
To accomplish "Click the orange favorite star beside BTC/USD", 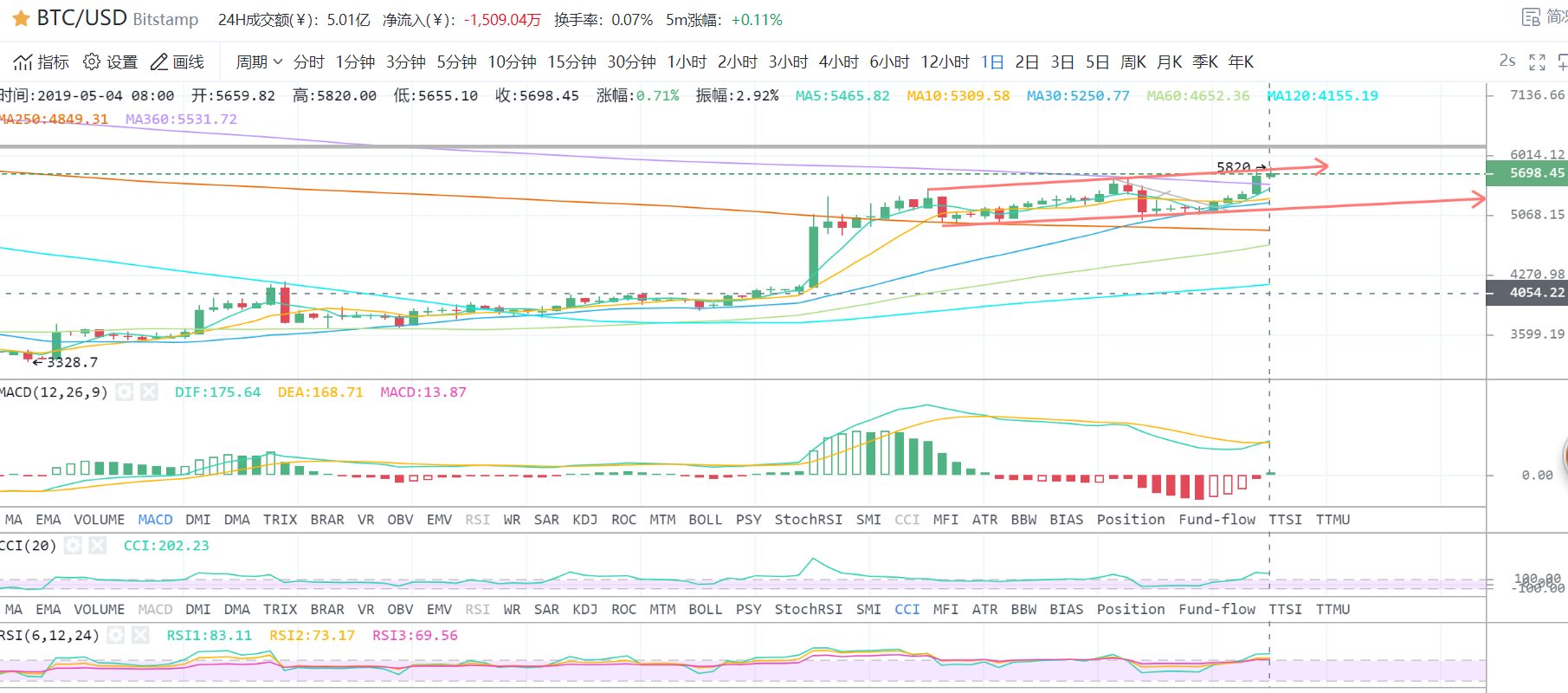I will click(22, 18).
